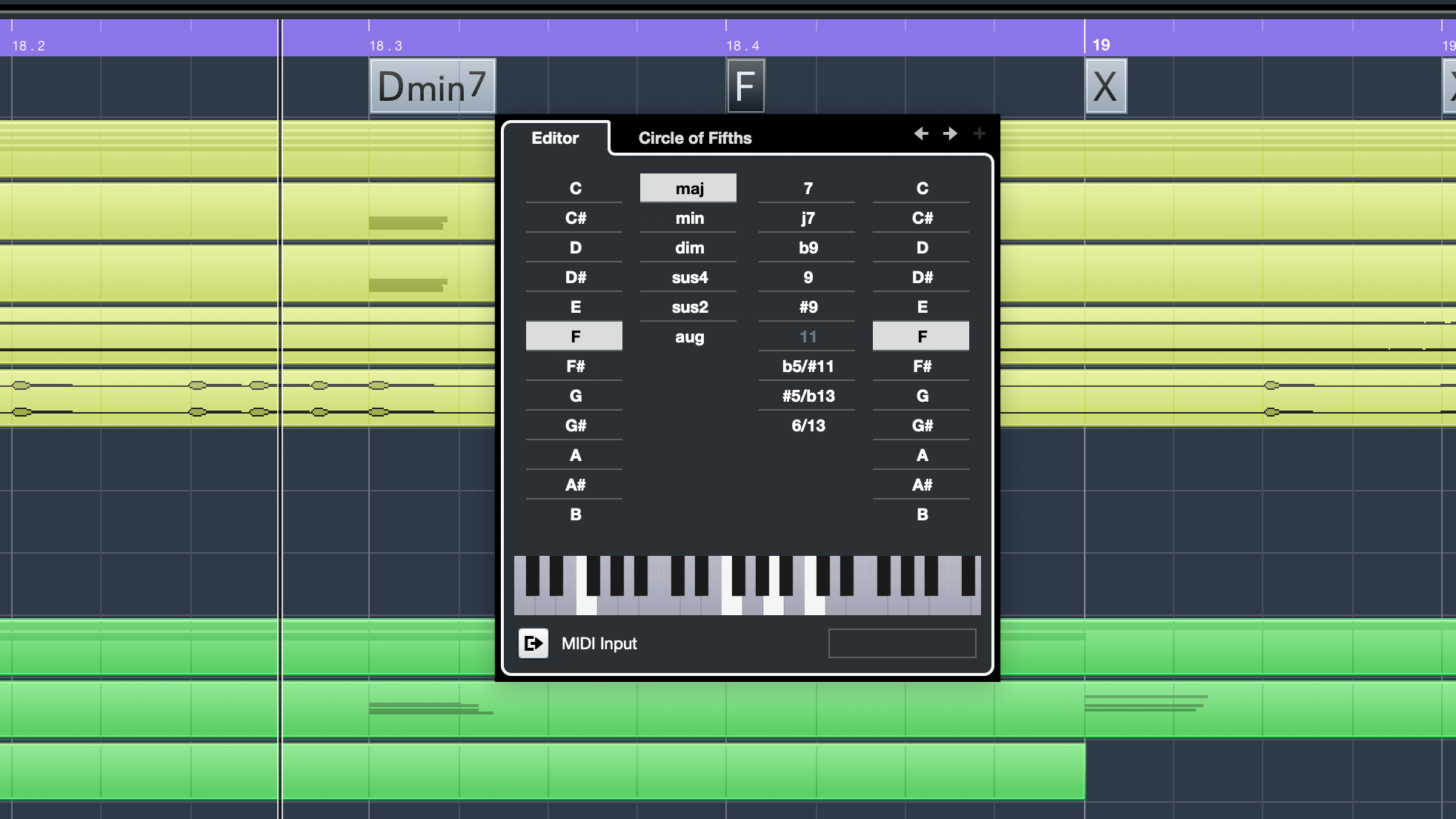The width and height of the screenshot is (1456, 819).
Task: Select root note B in left column
Action: tap(575, 514)
